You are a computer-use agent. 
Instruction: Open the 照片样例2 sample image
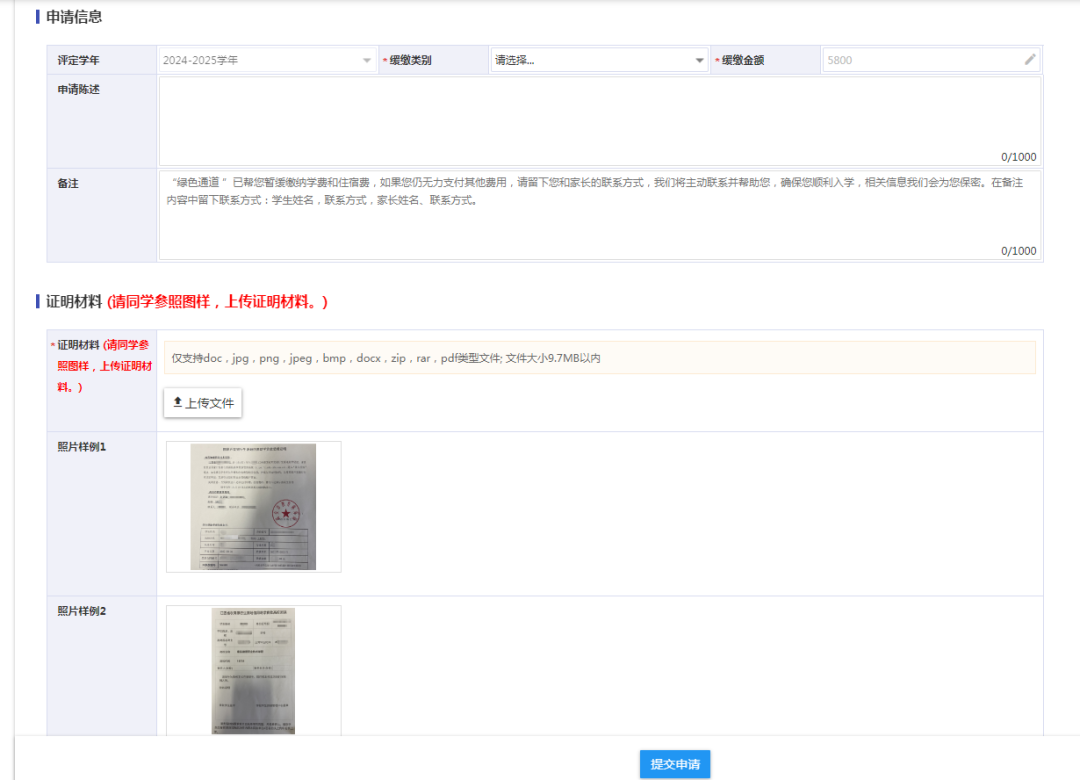click(x=253, y=670)
